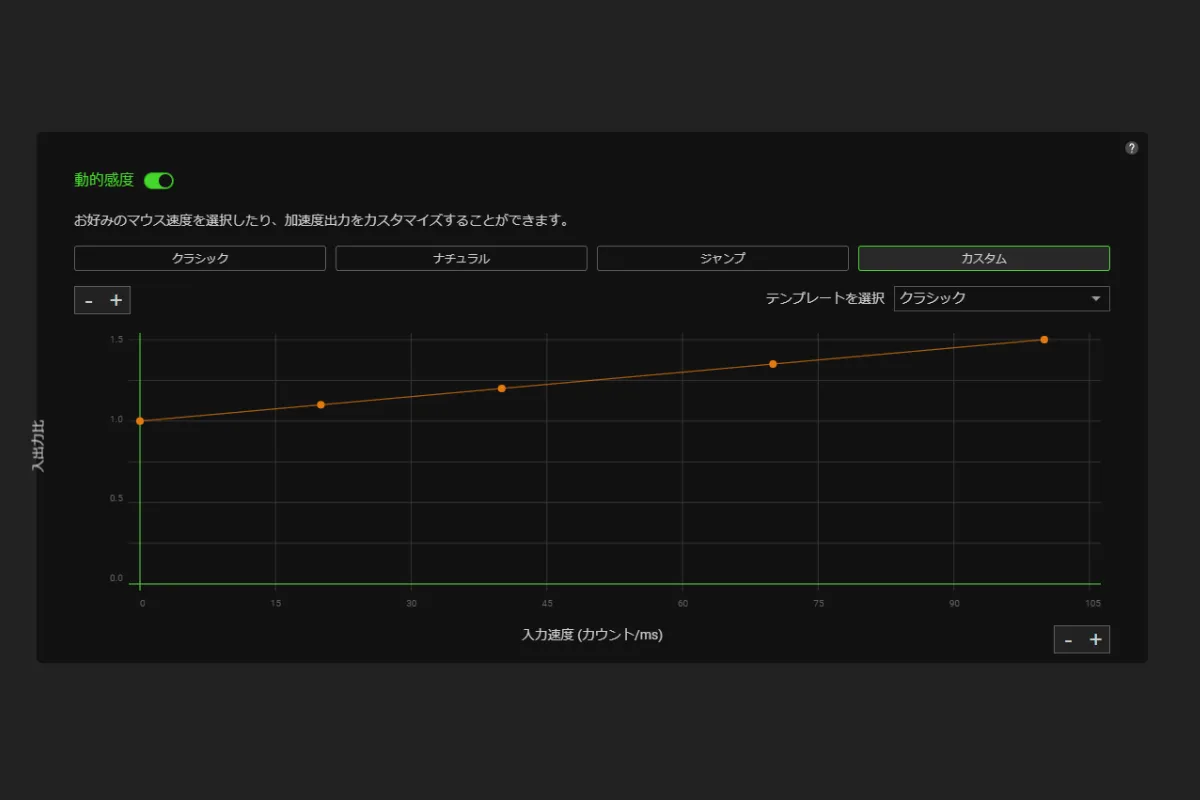Select the ナチュラル preset button
The height and width of the screenshot is (800, 1200).
click(461, 258)
